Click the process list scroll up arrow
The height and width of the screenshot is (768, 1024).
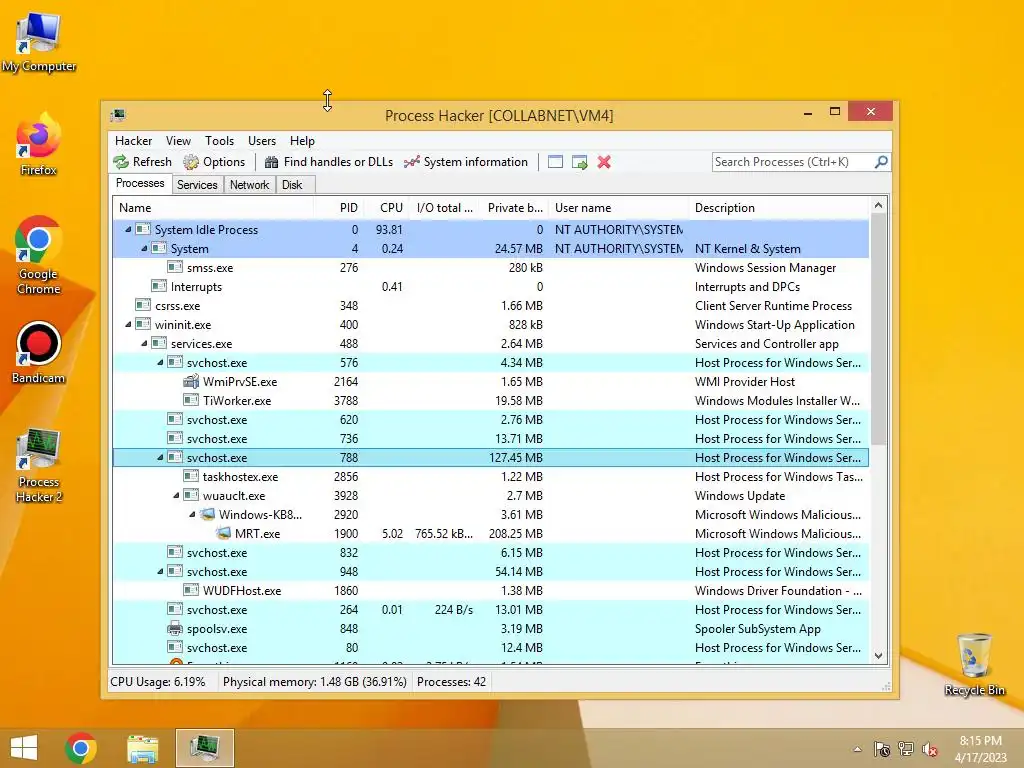coord(878,206)
